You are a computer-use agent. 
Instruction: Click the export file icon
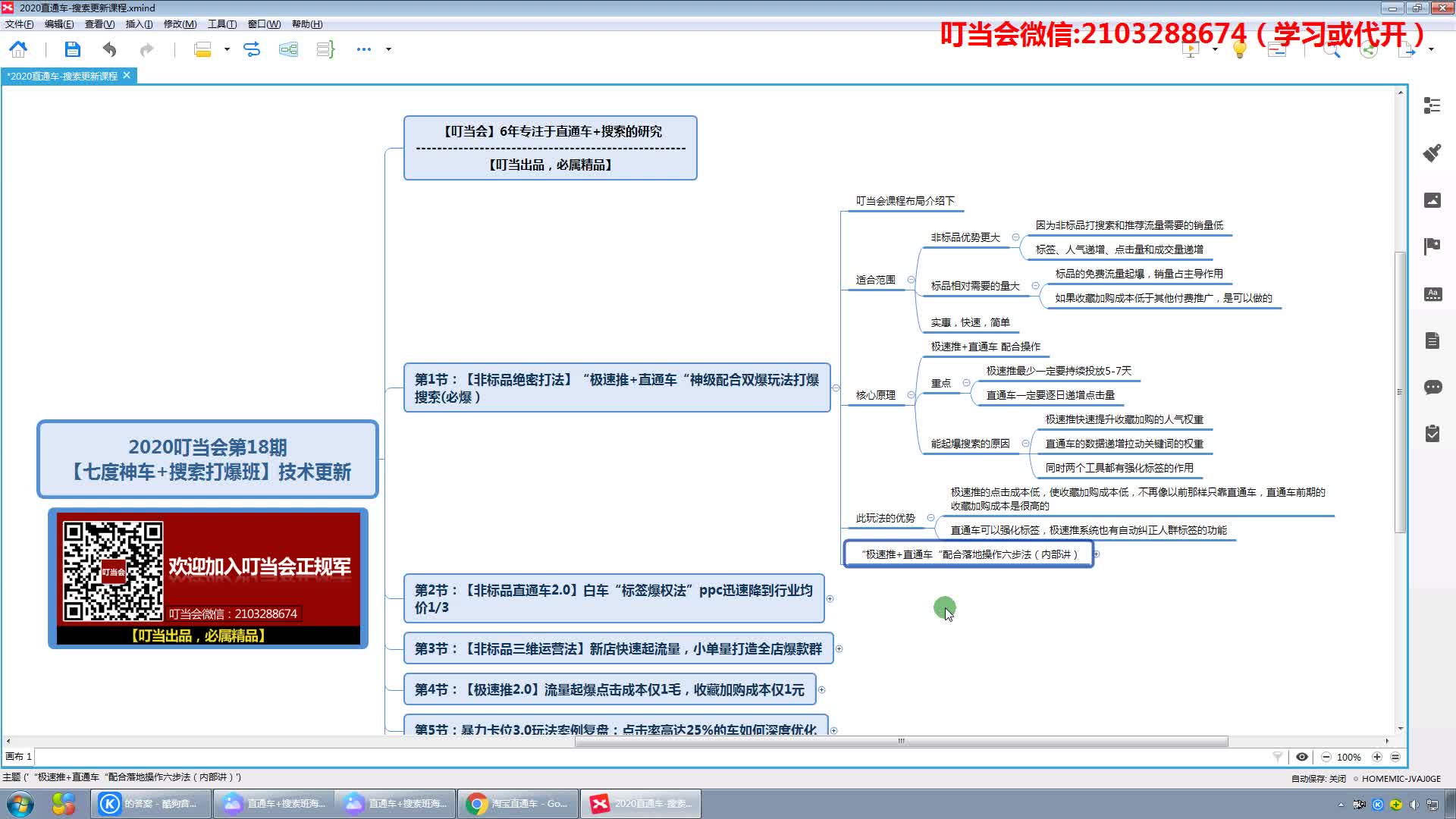click(1407, 50)
